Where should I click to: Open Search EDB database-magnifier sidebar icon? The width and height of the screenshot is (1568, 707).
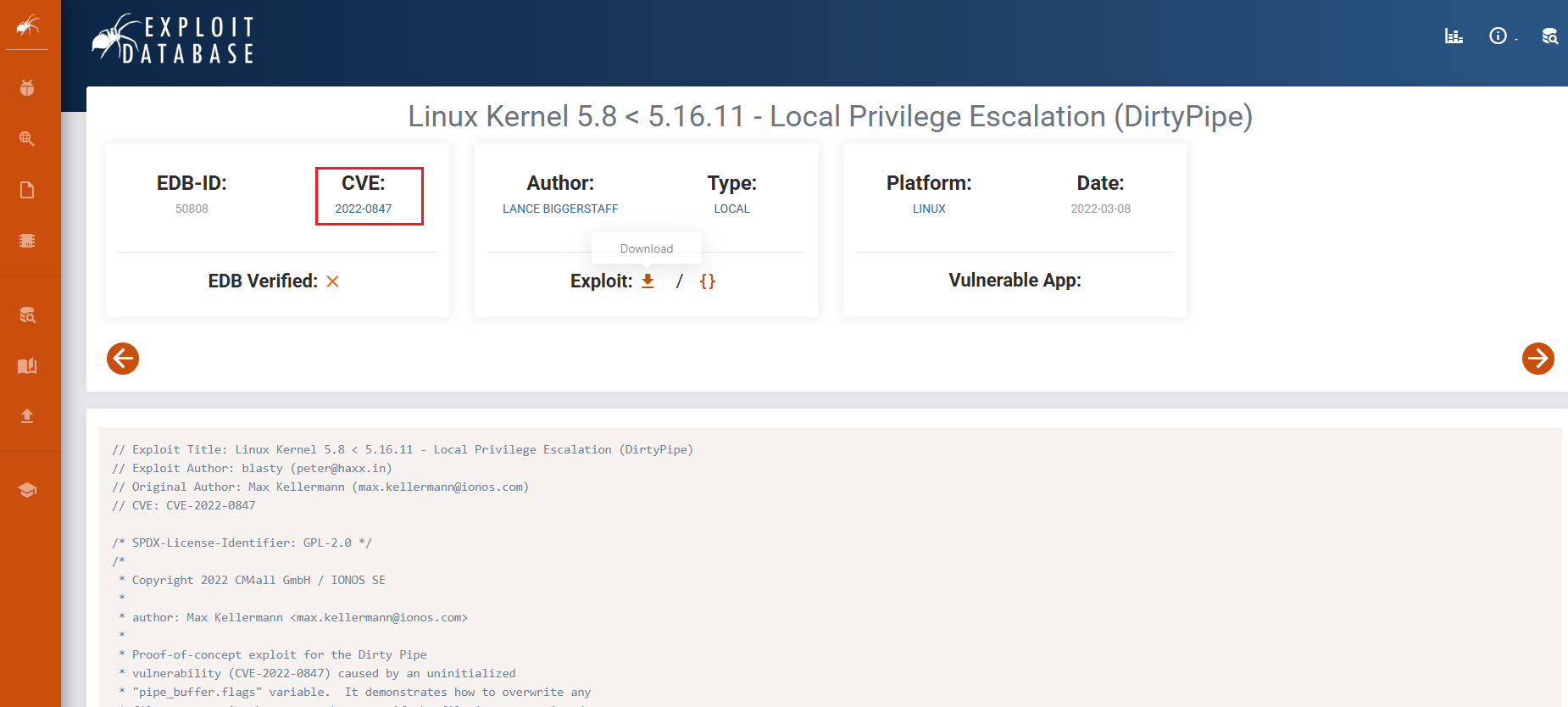[27, 315]
